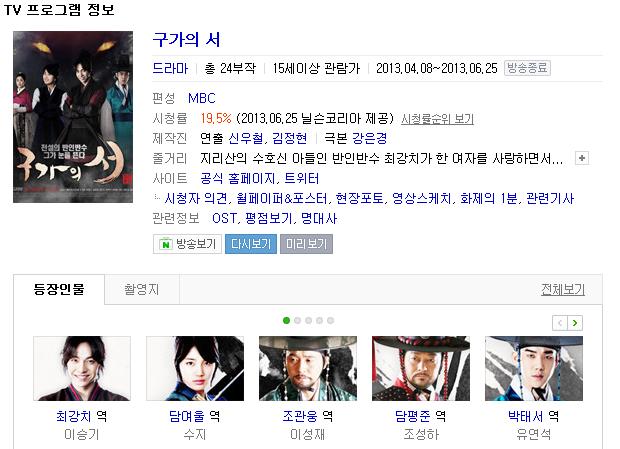
Task: Select the second pagination dot
Action: (x=297, y=321)
